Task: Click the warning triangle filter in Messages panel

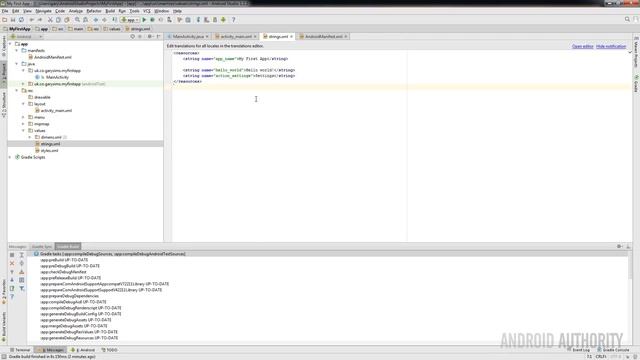Action: 22,271
